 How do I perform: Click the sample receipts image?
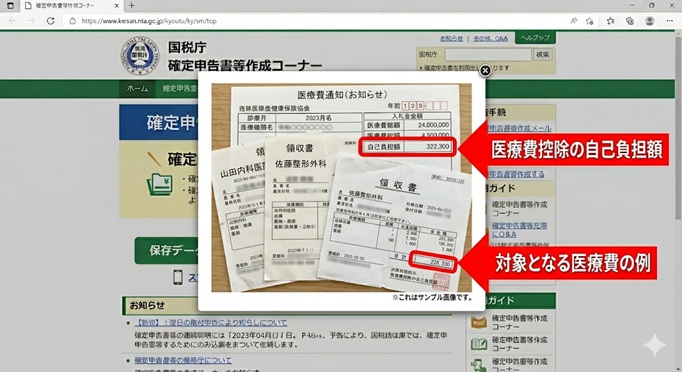341,188
